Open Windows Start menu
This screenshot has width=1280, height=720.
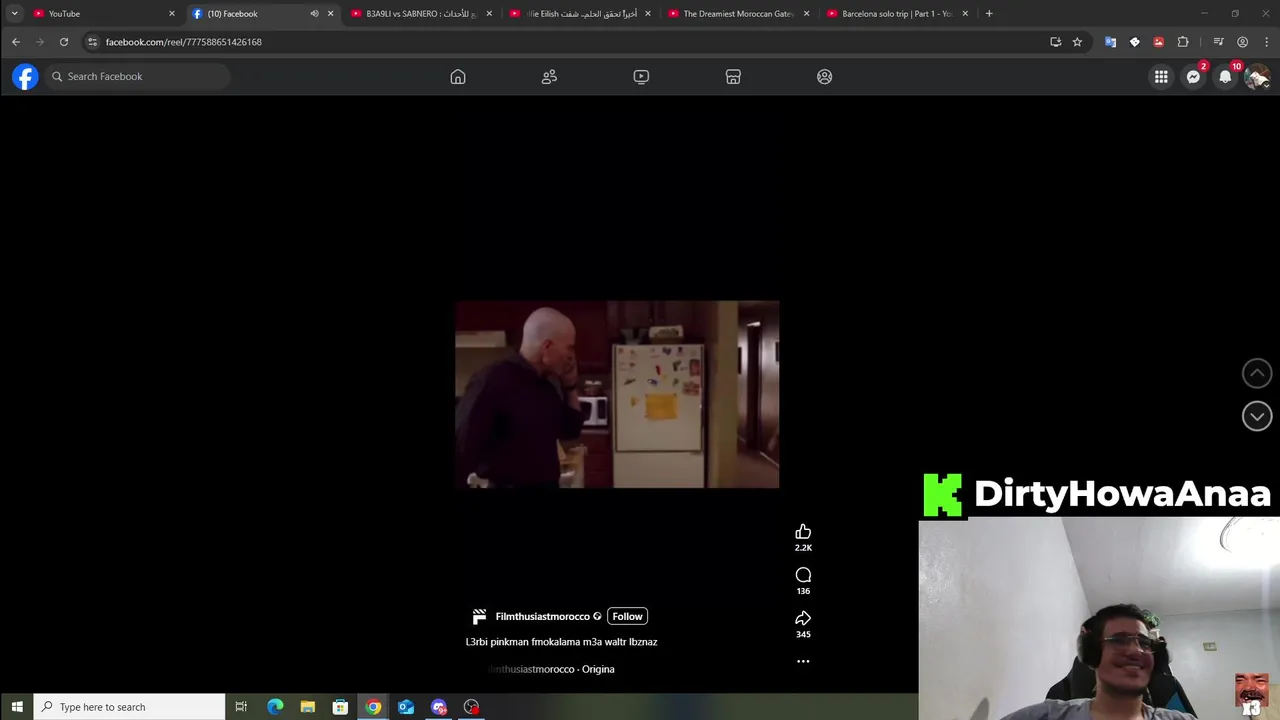16,707
